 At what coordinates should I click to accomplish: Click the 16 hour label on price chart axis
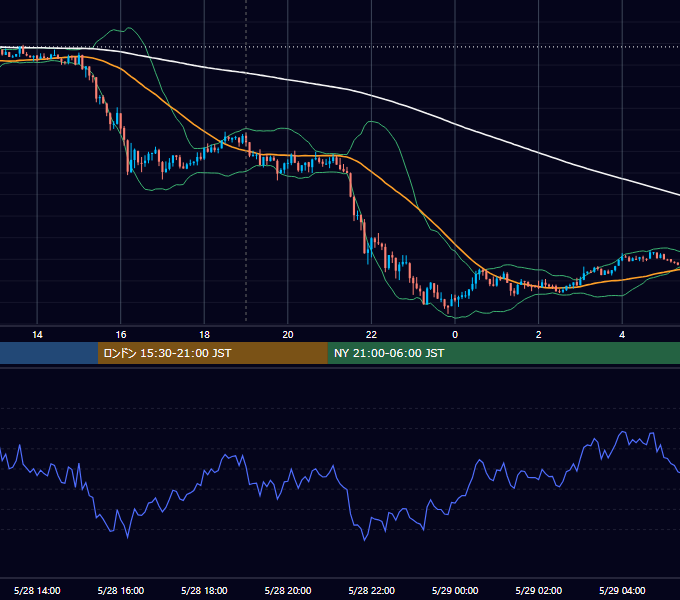[121, 335]
